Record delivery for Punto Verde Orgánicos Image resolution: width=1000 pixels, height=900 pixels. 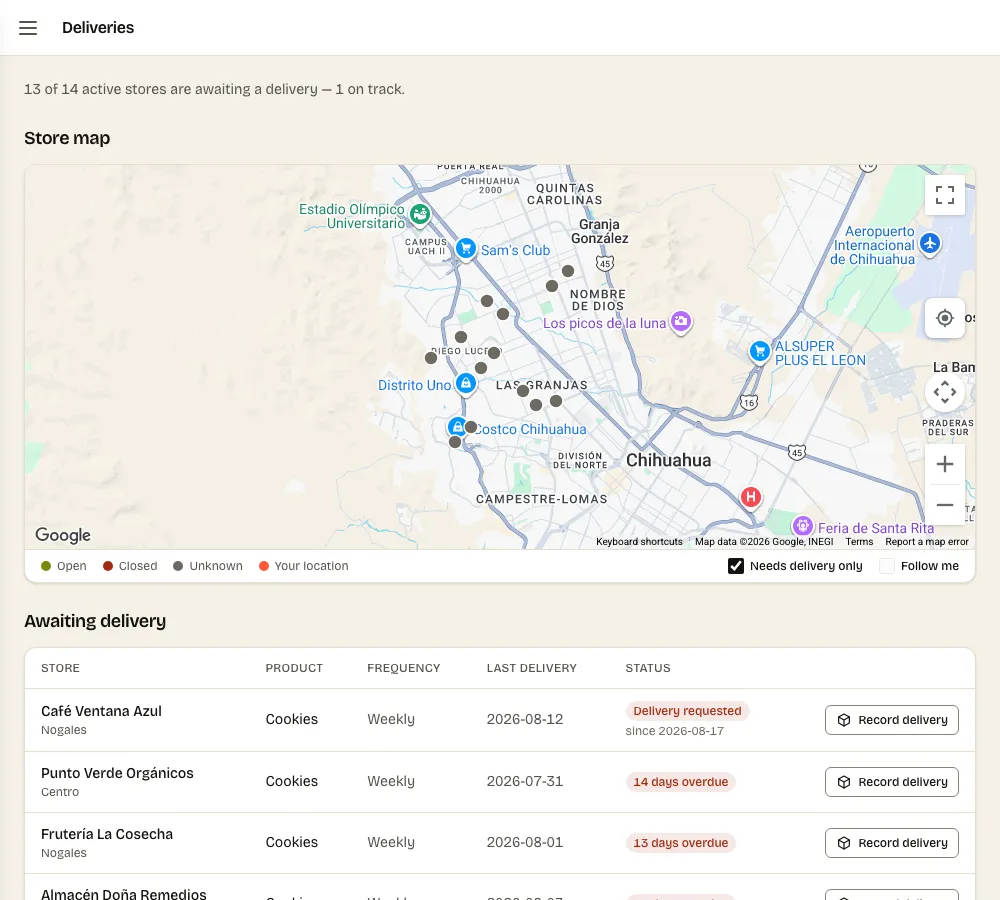tap(892, 782)
